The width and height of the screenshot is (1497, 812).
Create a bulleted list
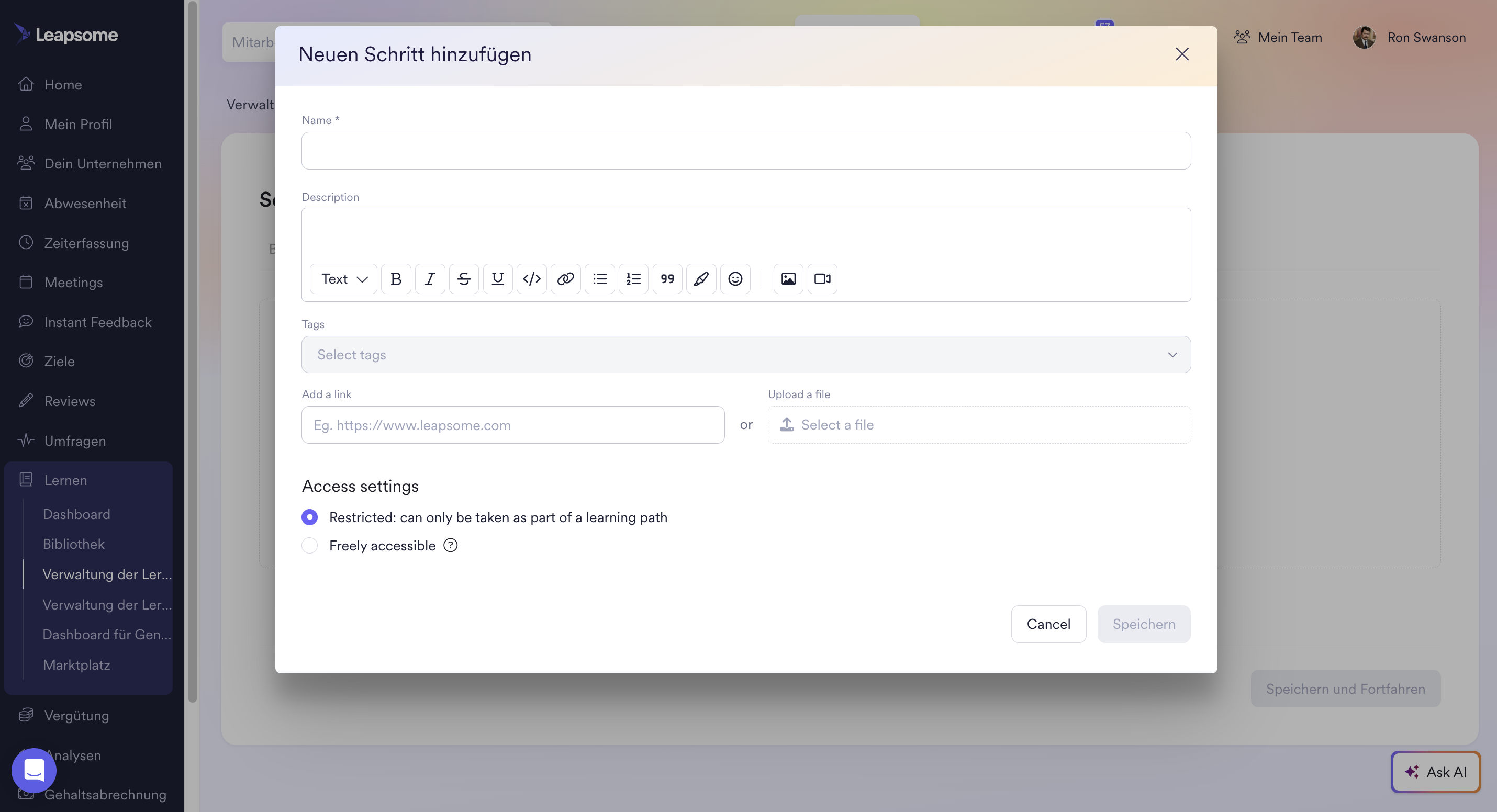pos(600,279)
